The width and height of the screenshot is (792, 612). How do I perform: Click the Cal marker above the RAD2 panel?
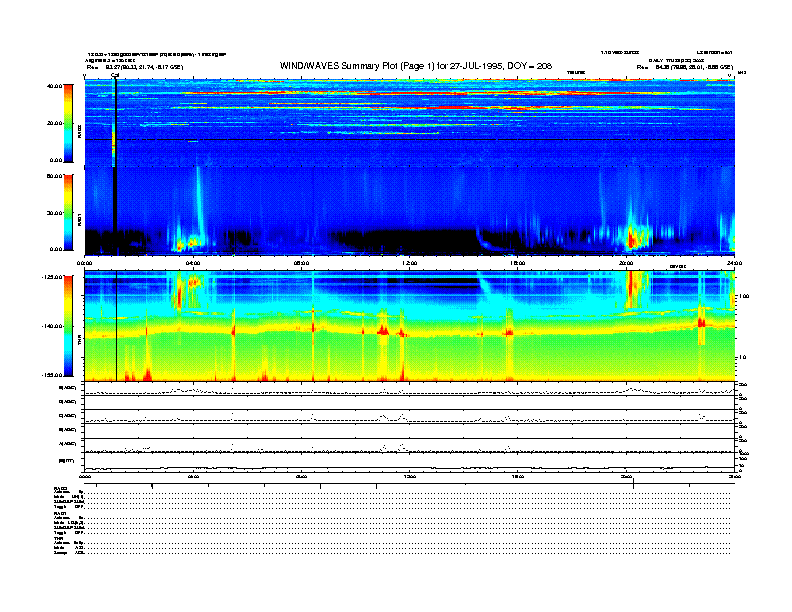point(115,76)
